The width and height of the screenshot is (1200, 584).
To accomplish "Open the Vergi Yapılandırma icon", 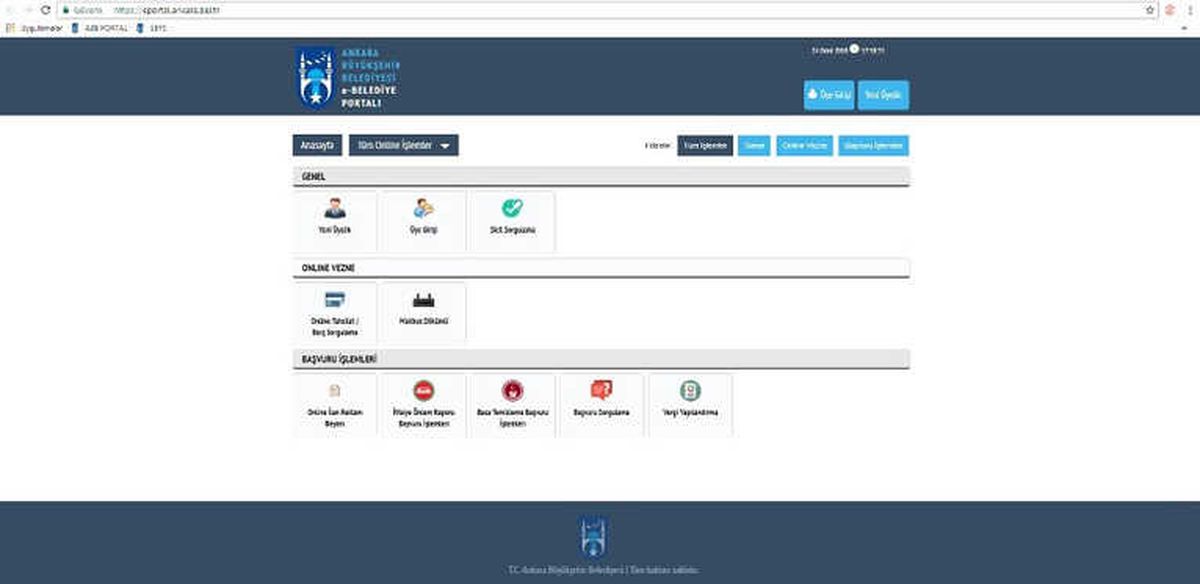I will (x=690, y=391).
